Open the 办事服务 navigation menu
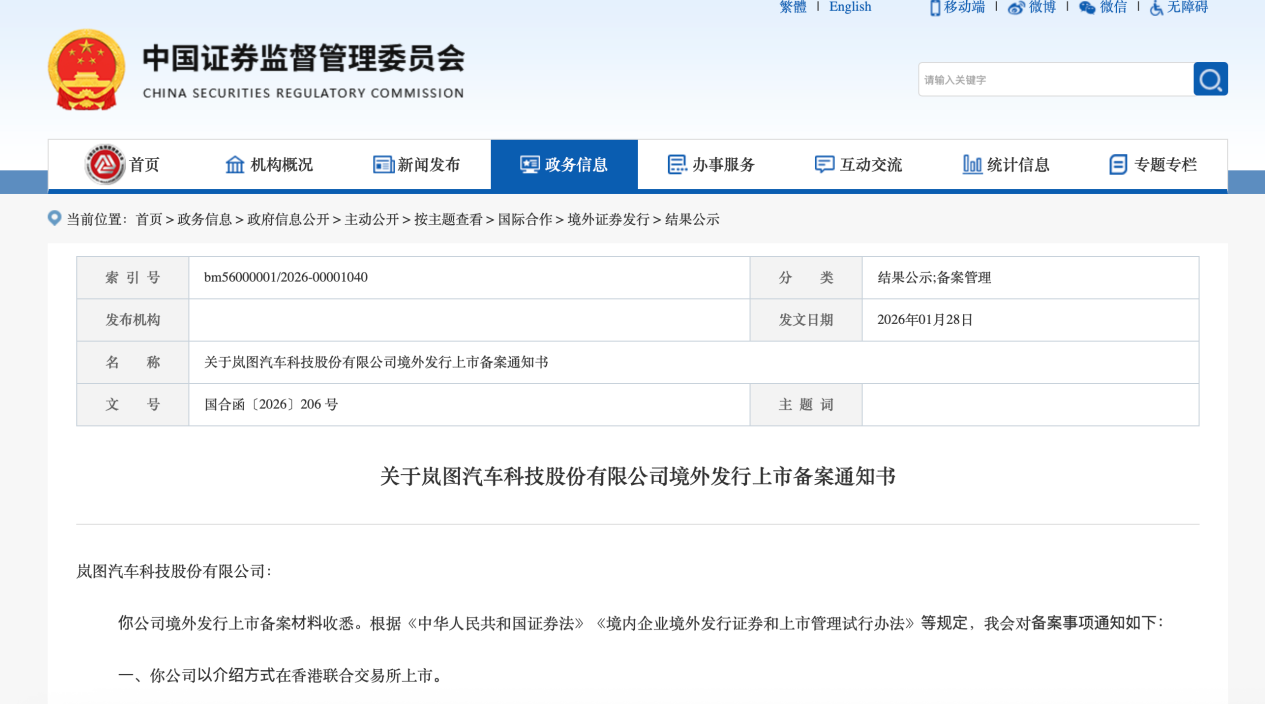This screenshot has height=704, width=1265. 713,163
